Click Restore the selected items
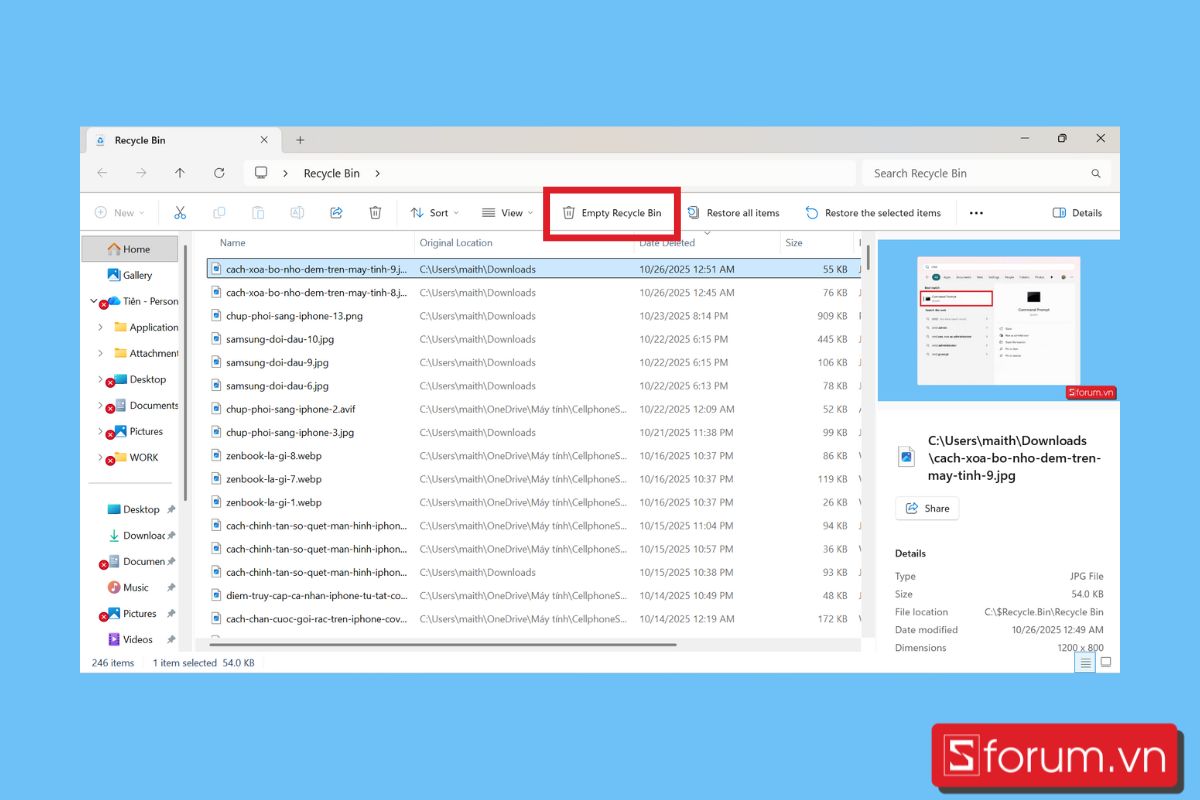This screenshot has height=800, width=1200. (873, 213)
